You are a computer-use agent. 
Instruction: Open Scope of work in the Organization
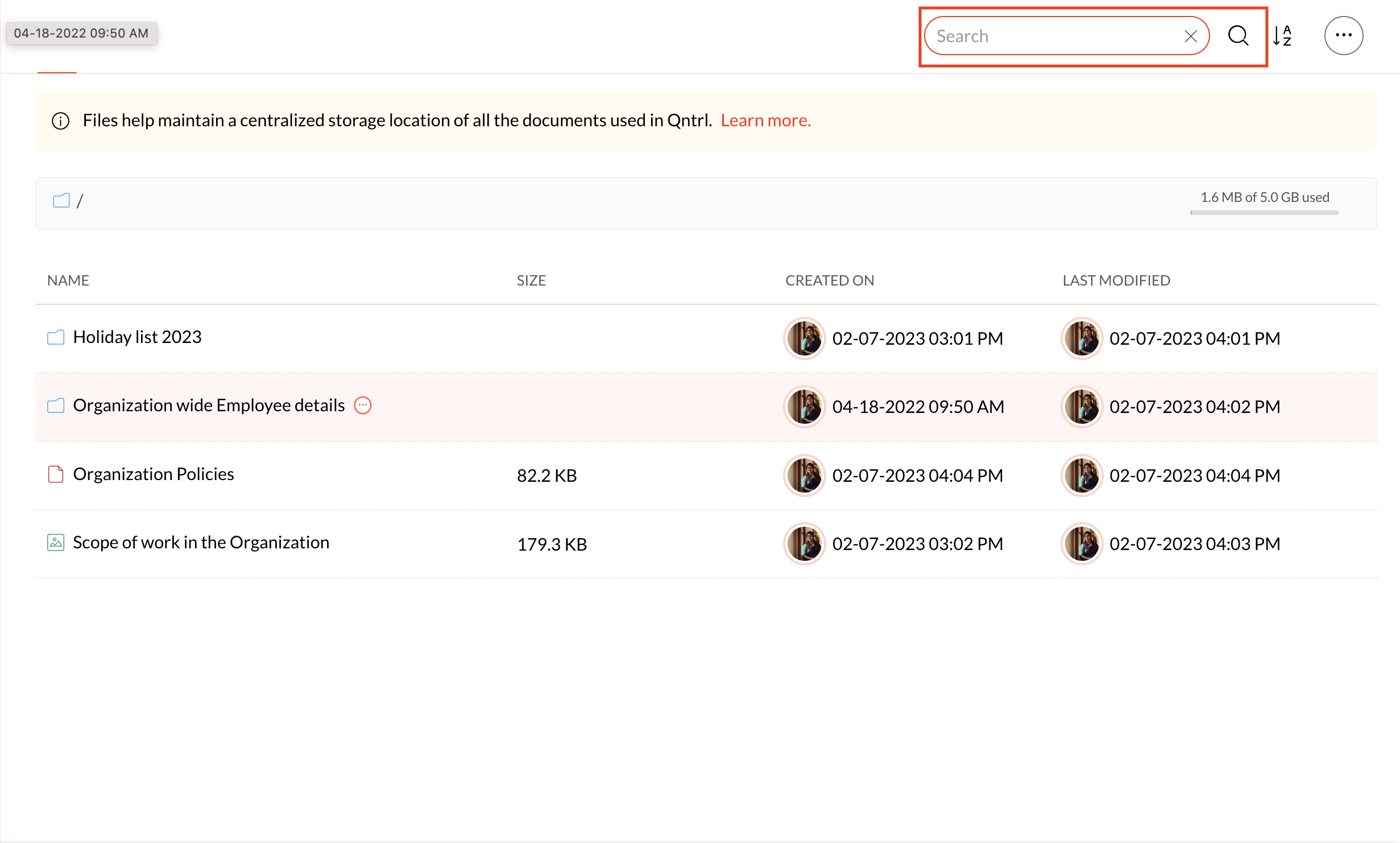[x=201, y=543]
